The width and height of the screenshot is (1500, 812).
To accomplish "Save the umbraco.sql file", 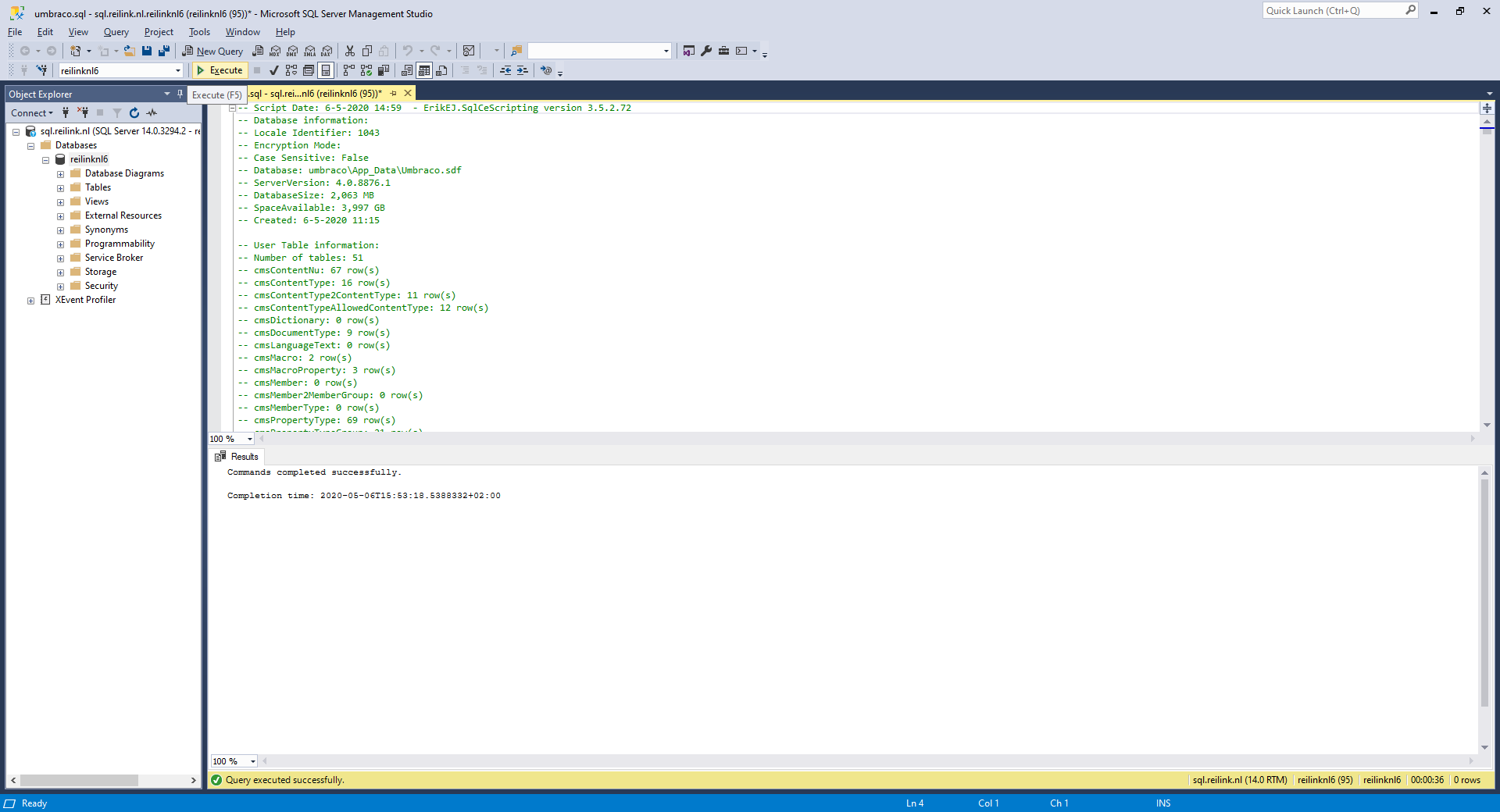I will pos(147,51).
